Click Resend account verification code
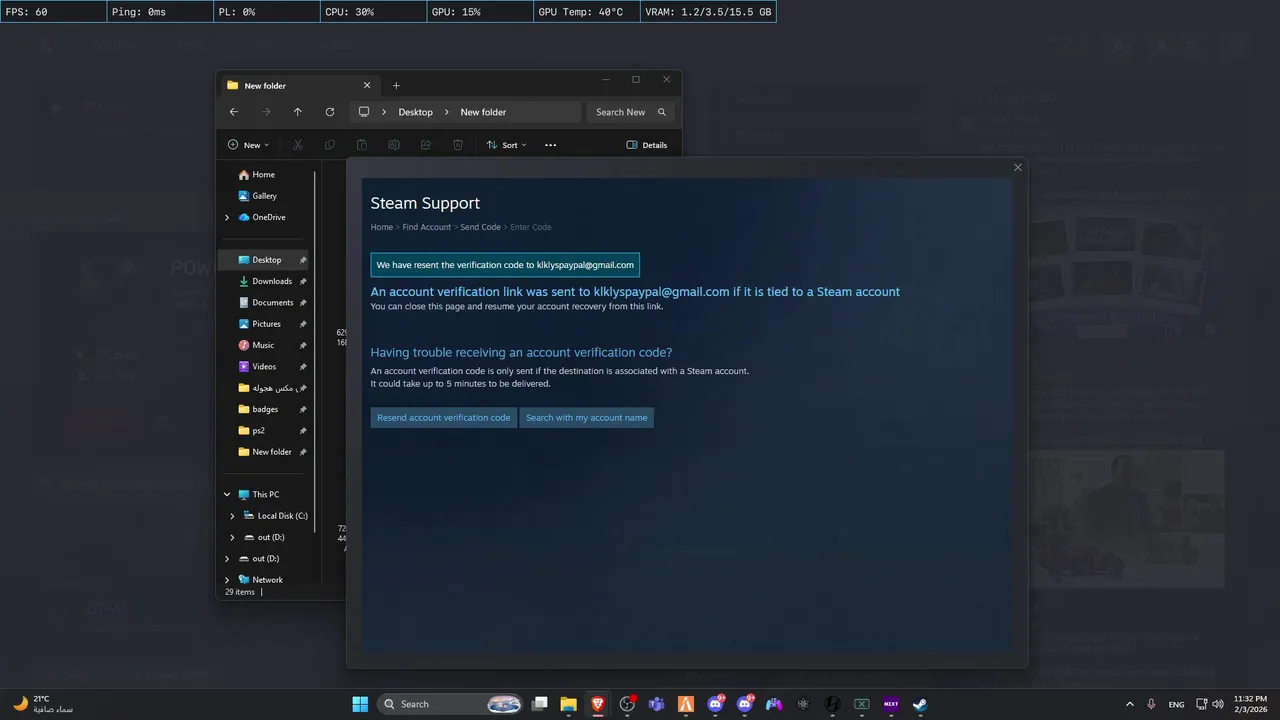The image size is (1280, 720). [x=444, y=417]
